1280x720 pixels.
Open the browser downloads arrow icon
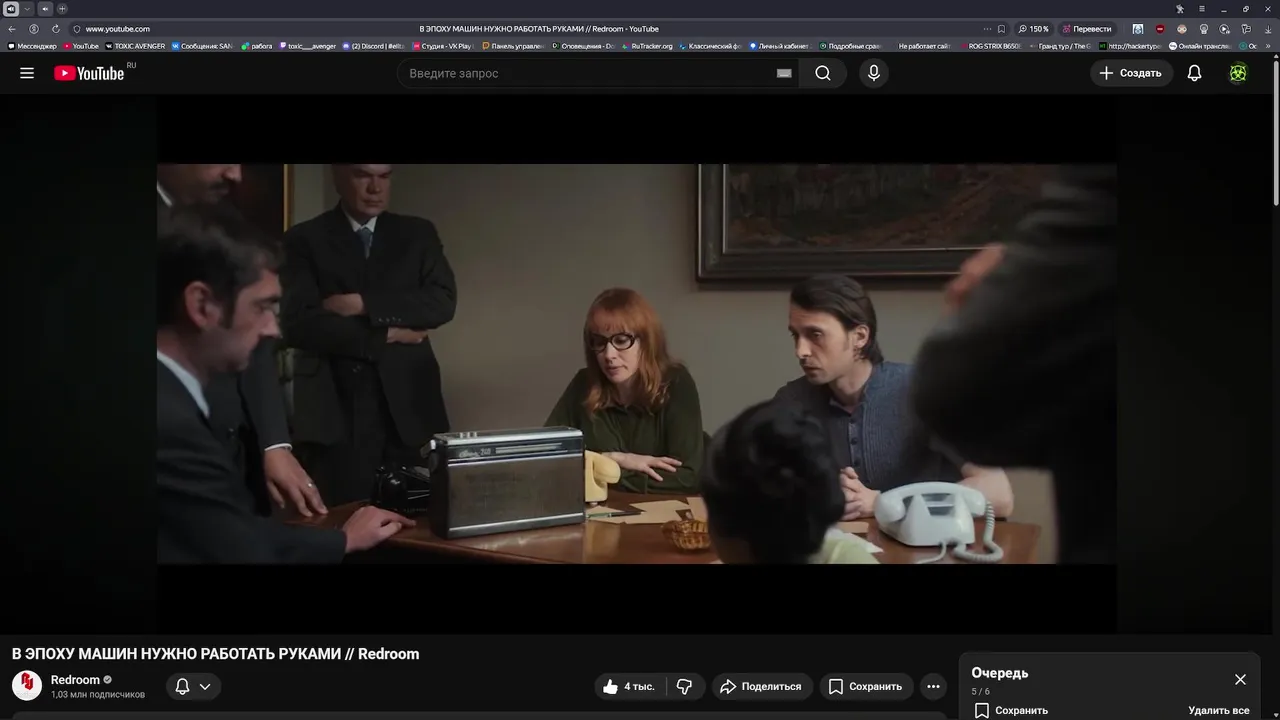click(x=1268, y=29)
